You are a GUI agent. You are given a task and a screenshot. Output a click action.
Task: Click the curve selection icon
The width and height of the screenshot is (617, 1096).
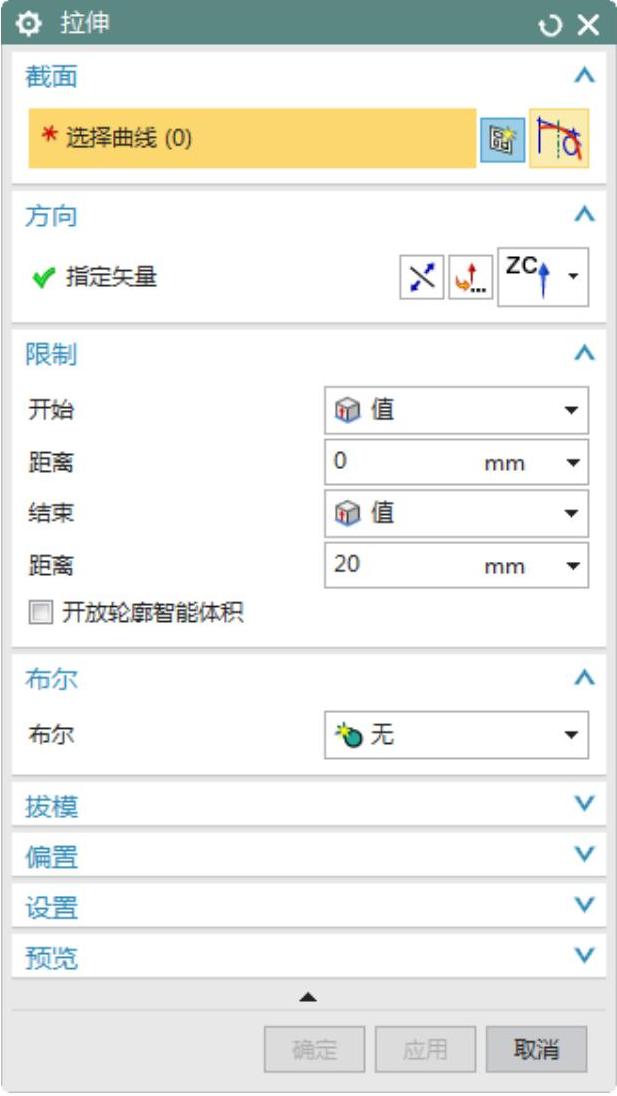[559, 139]
